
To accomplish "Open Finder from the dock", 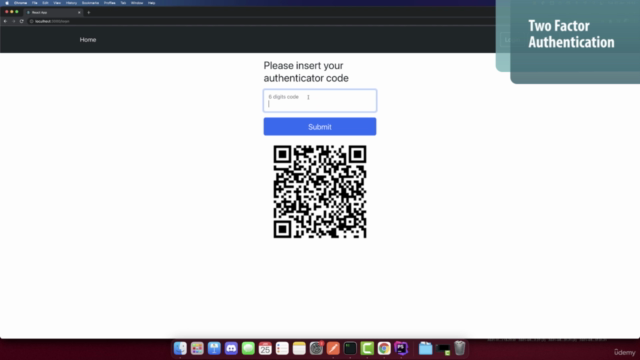I will tap(180, 348).
